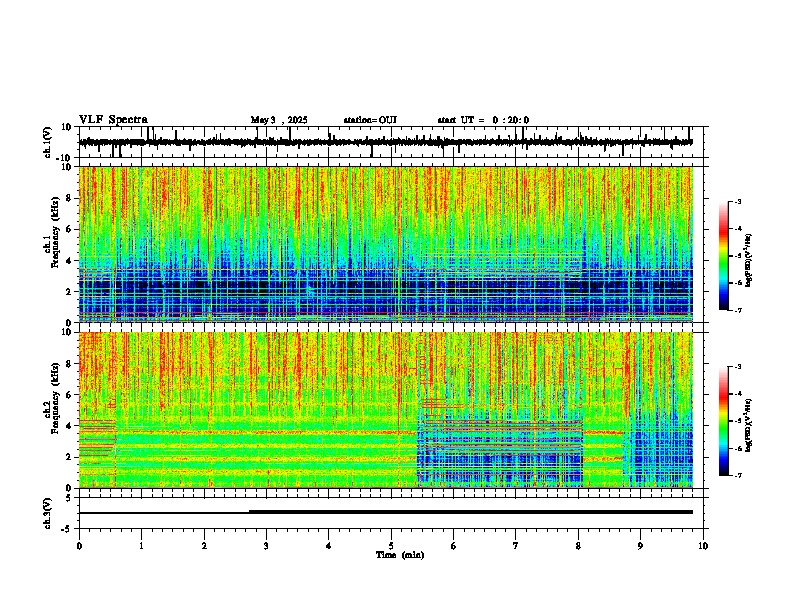This screenshot has height=612, width=792.
Task: Click the "-3" label on ch.1 colorbar
Action: pyautogui.click(x=737, y=202)
